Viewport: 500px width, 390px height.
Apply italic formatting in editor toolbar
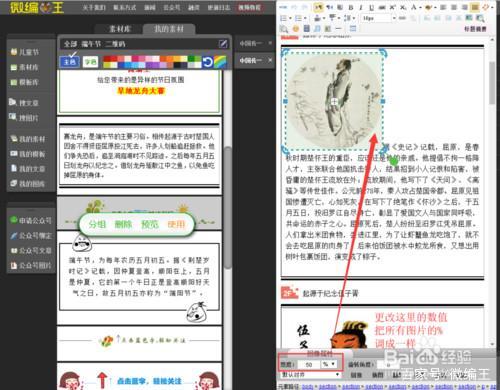click(361, 7)
